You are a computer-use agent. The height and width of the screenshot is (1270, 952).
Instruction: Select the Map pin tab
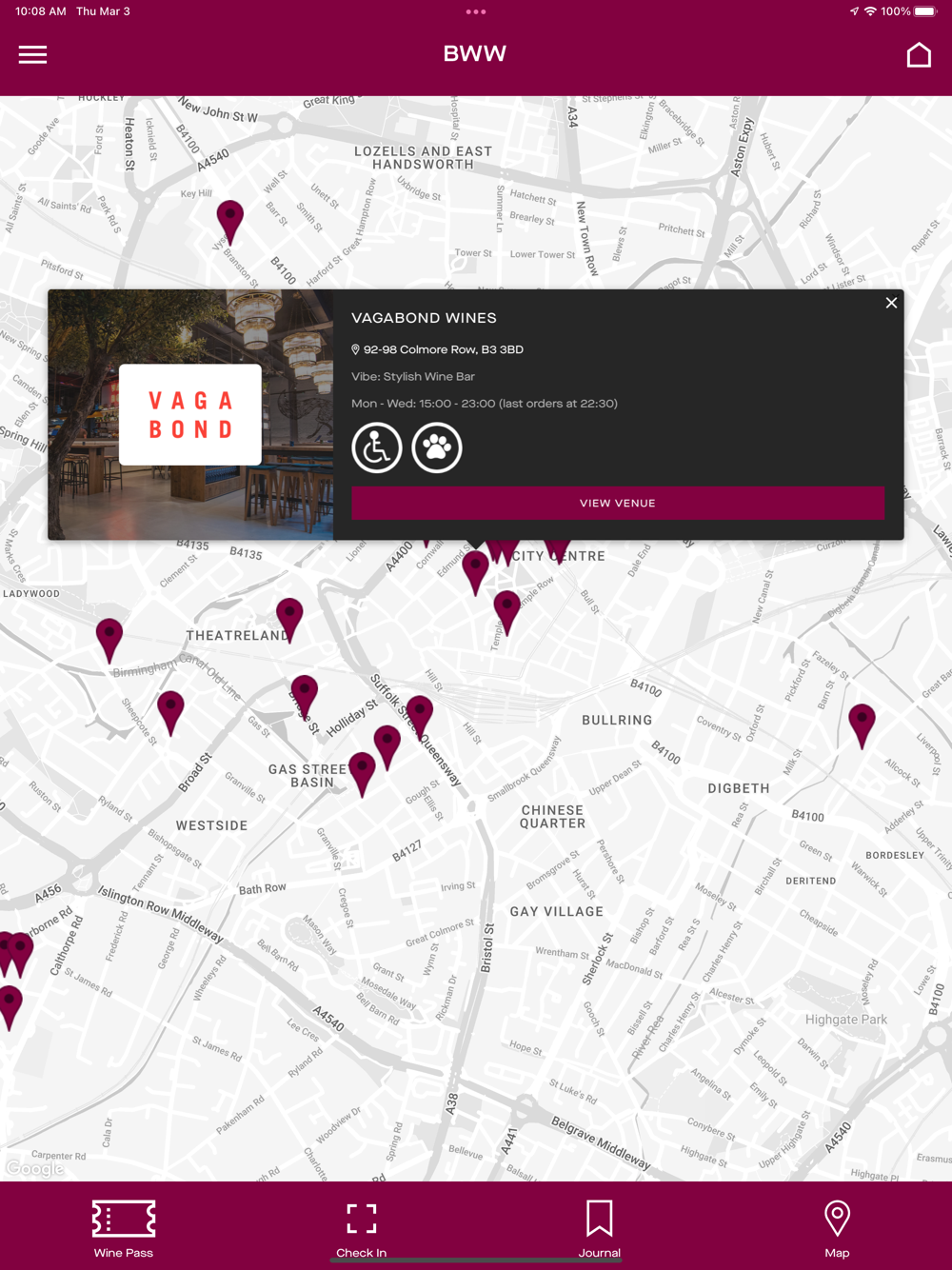837,1228
